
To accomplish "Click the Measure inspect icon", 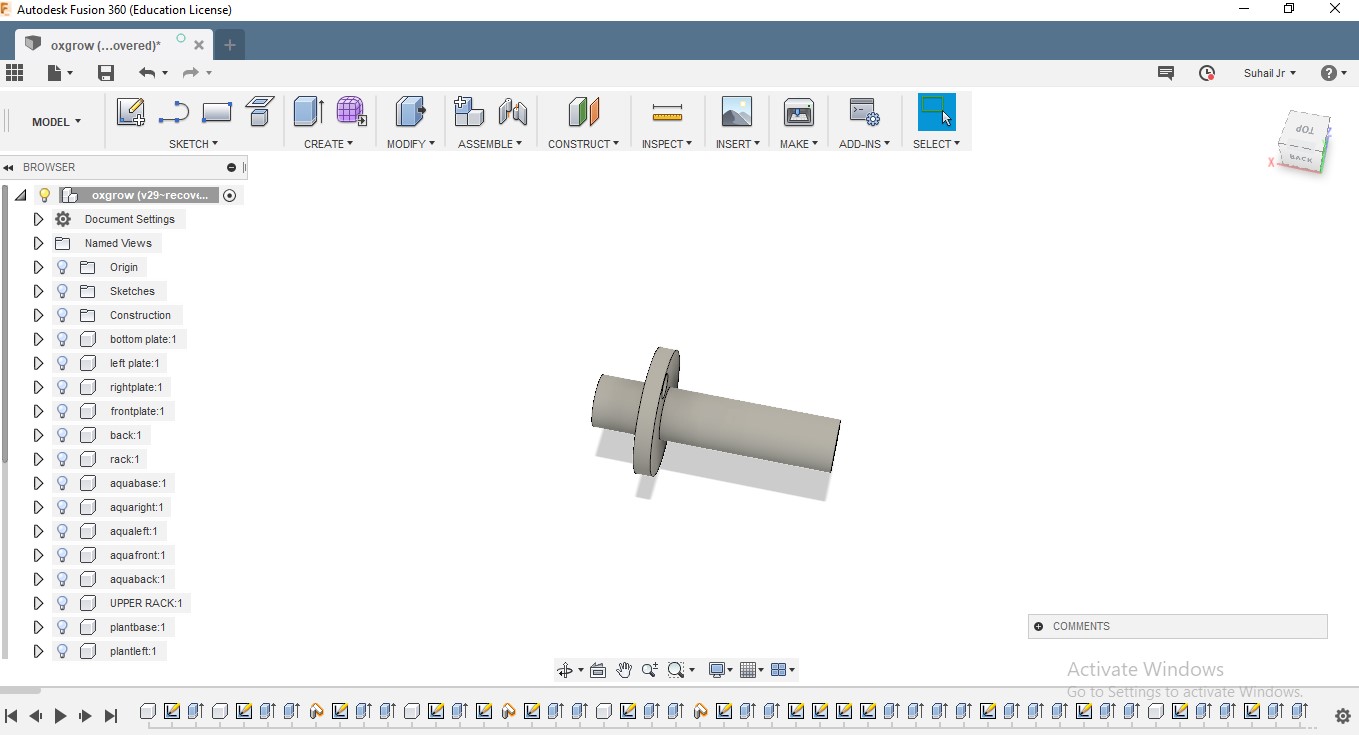I will tap(667, 112).
